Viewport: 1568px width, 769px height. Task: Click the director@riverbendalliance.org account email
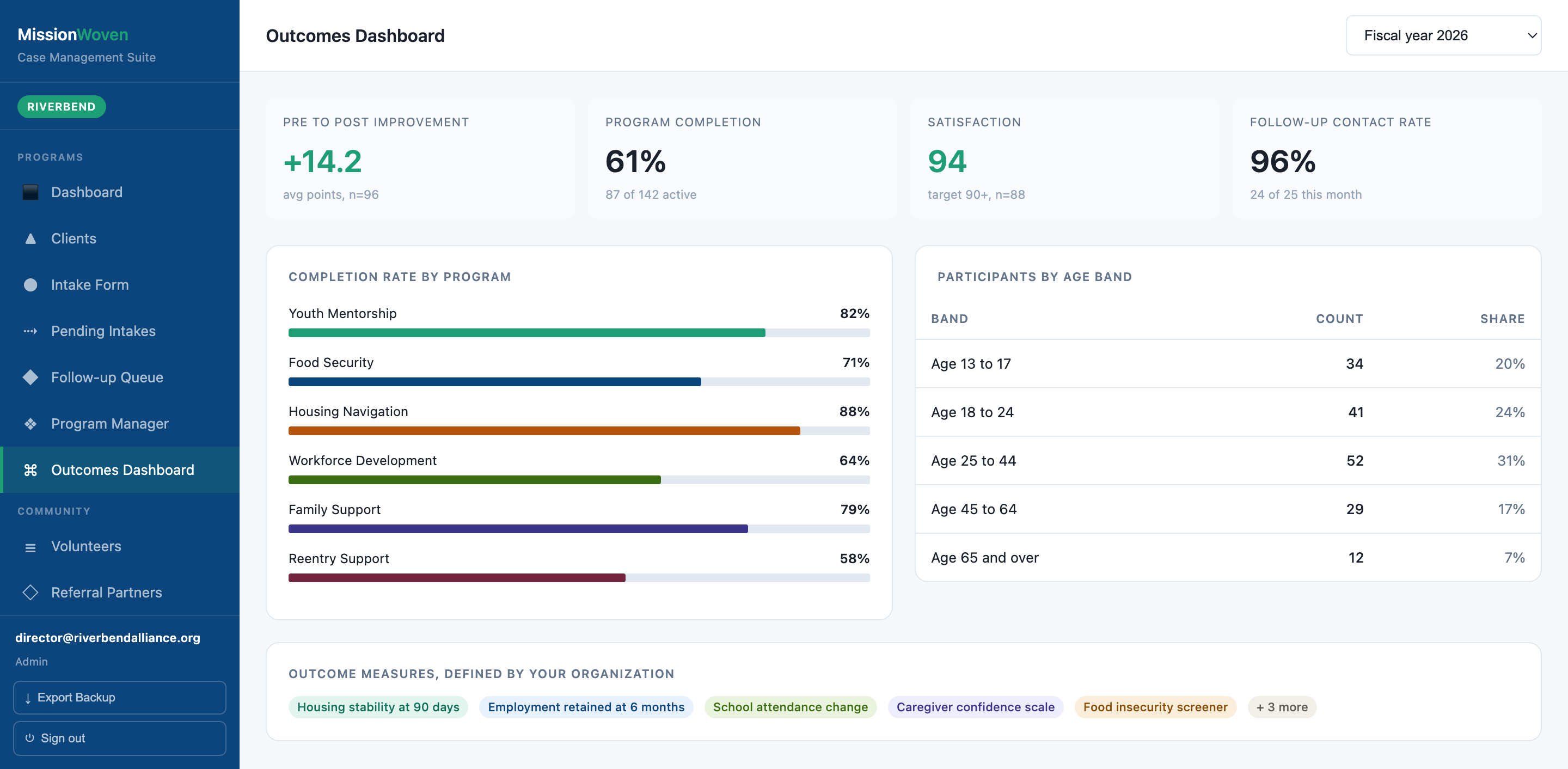tap(108, 638)
